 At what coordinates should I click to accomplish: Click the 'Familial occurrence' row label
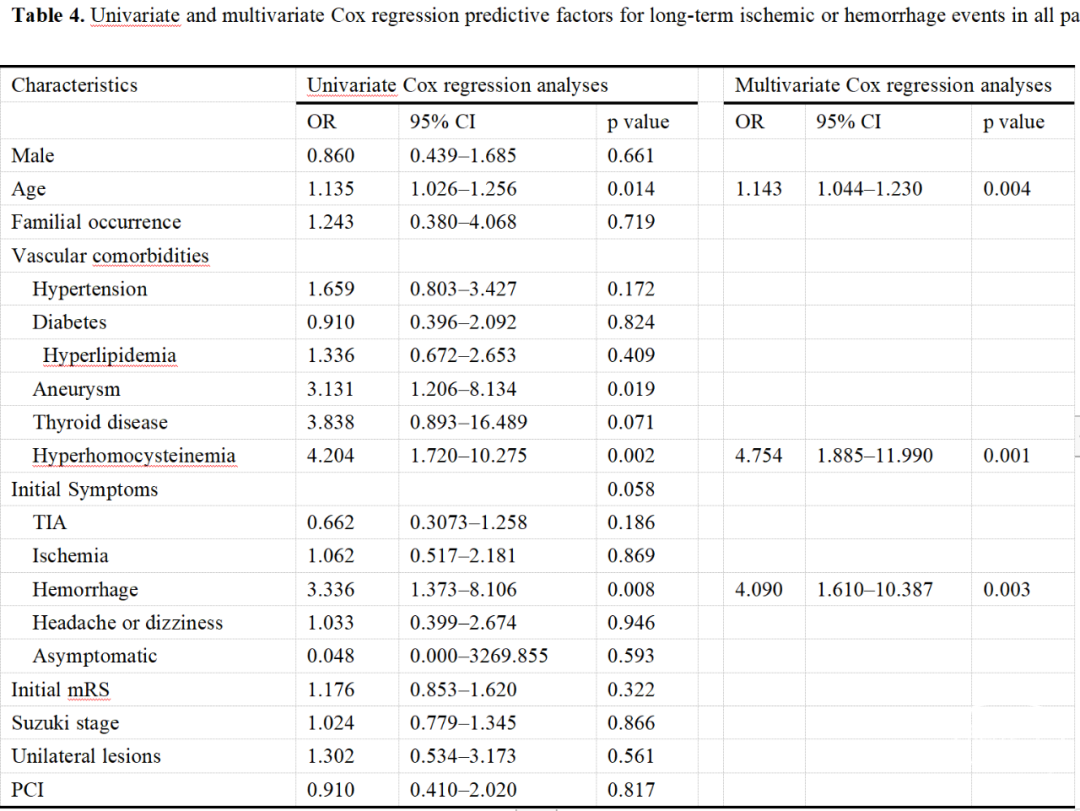point(96,222)
